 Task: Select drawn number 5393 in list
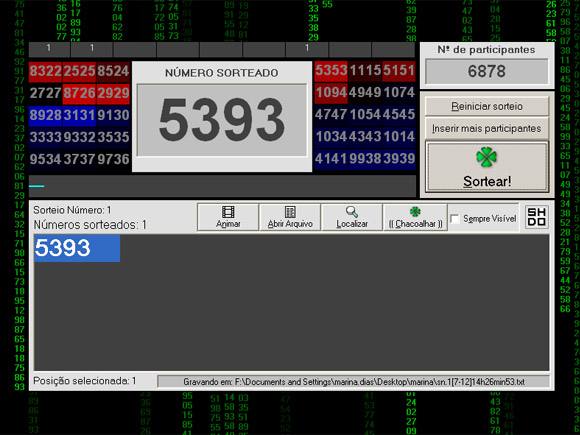[77, 248]
